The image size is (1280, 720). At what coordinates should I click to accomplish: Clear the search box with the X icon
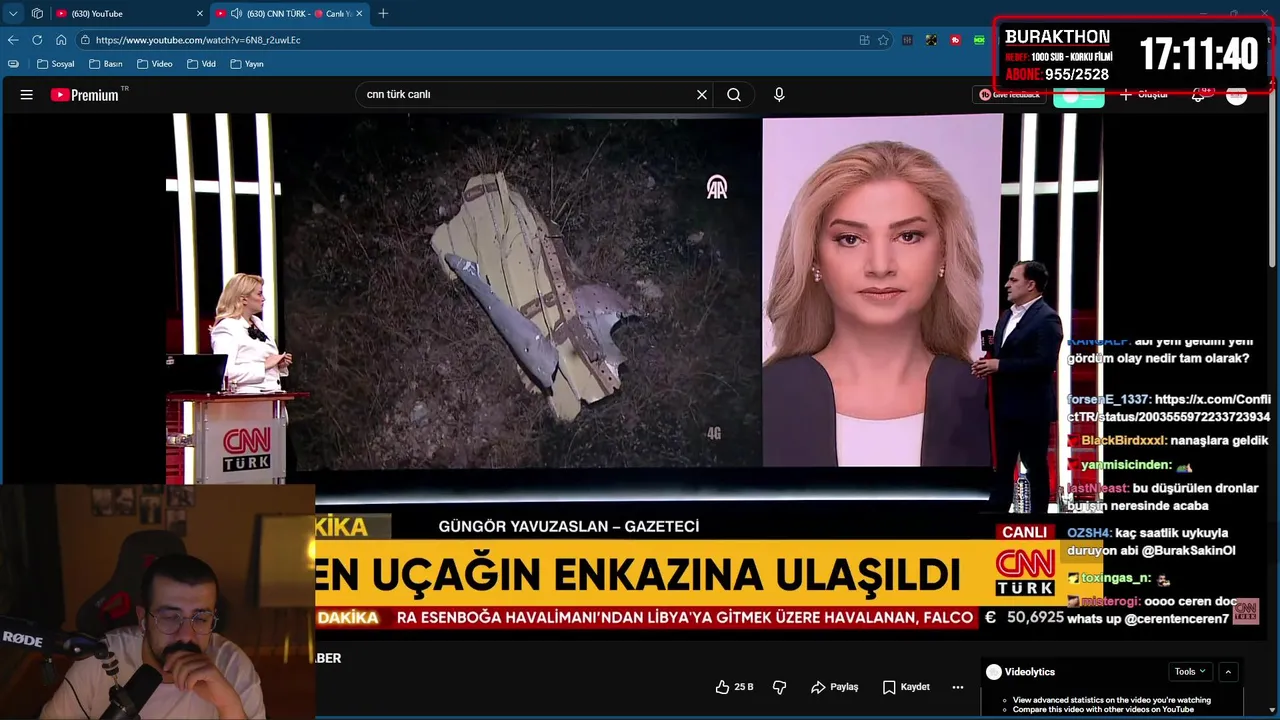click(x=702, y=95)
